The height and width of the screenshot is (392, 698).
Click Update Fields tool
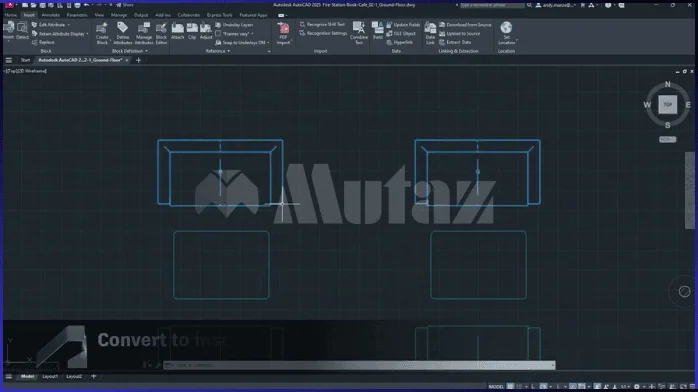tap(403, 25)
